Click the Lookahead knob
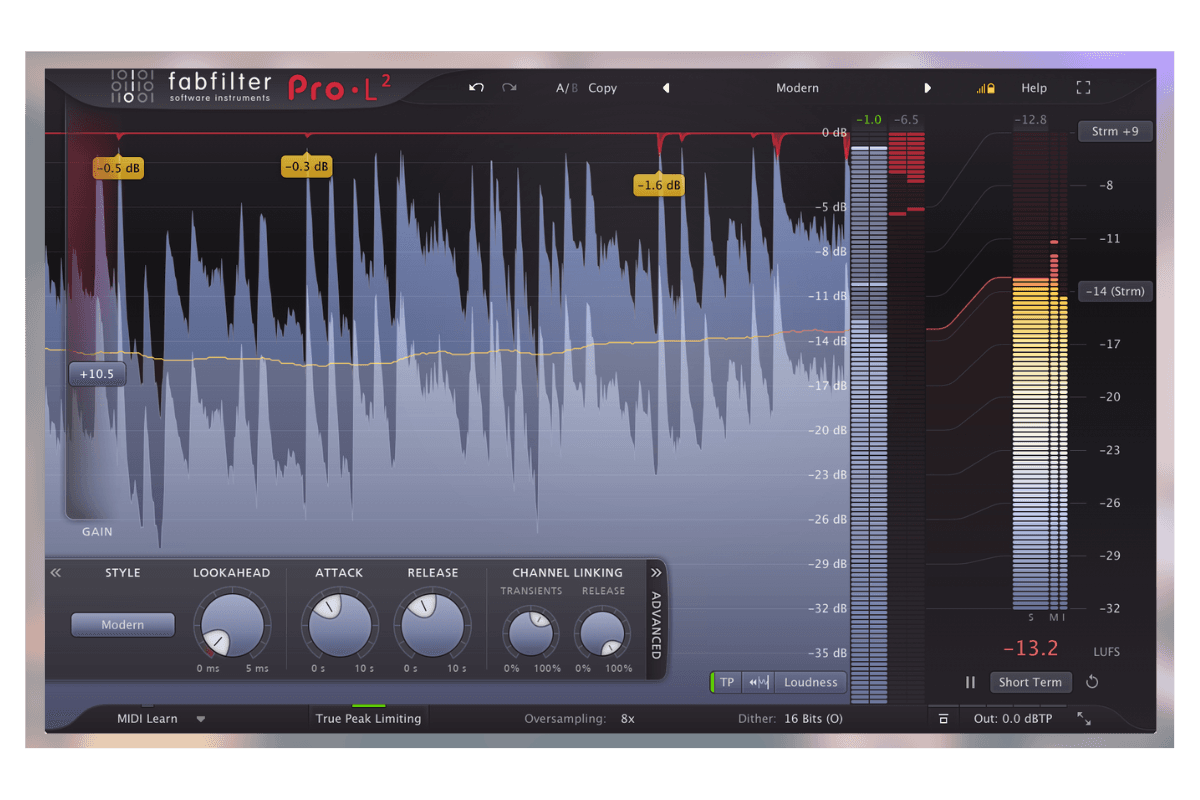This screenshot has height=800, width=1200. click(231, 625)
